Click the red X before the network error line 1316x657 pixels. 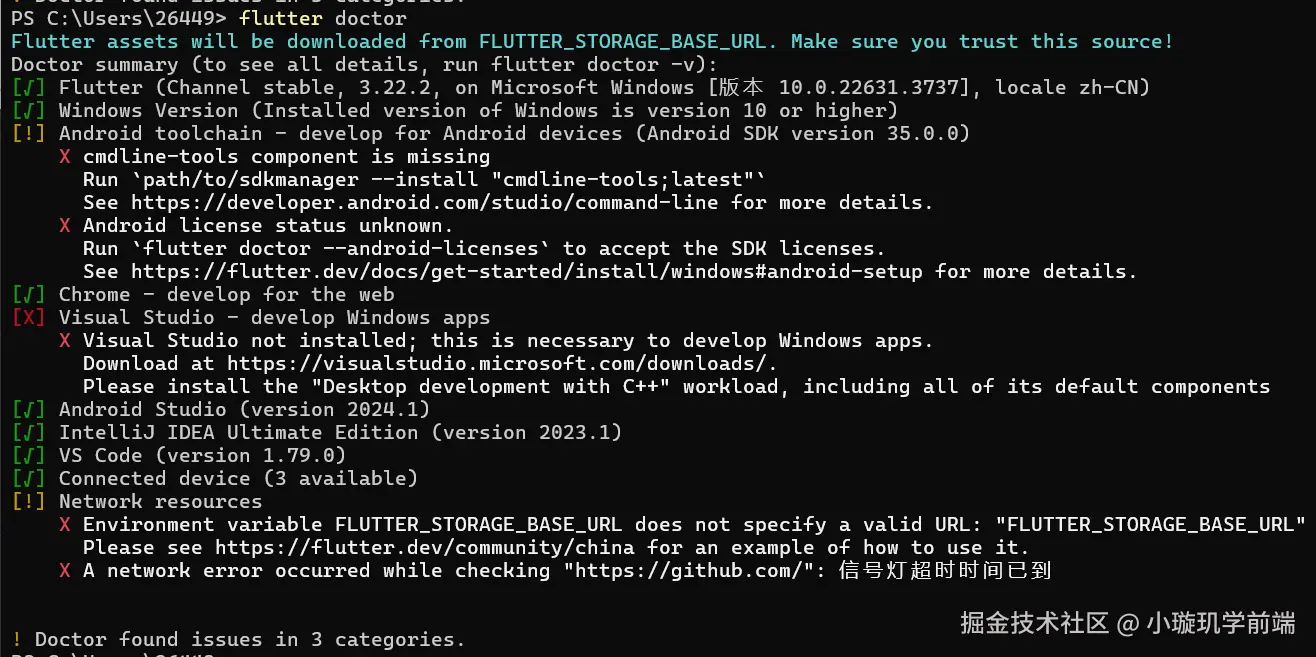65,571
